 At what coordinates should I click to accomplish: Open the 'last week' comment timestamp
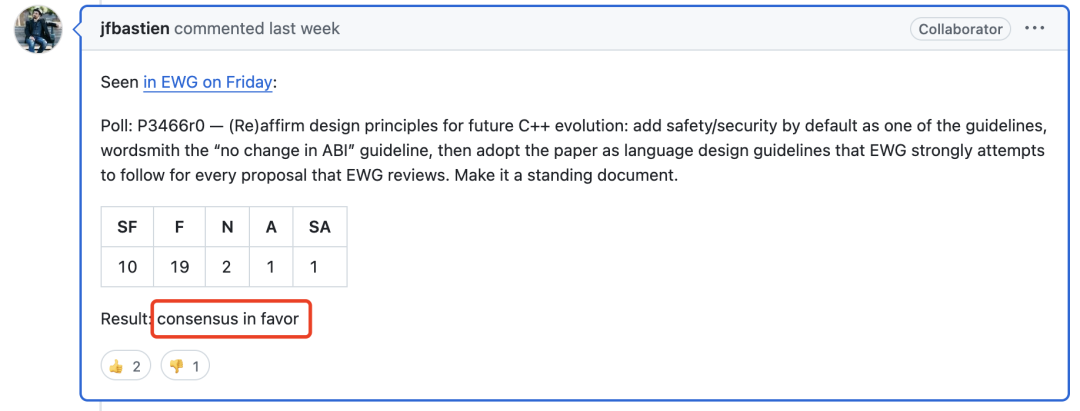(x=307, y=29)
